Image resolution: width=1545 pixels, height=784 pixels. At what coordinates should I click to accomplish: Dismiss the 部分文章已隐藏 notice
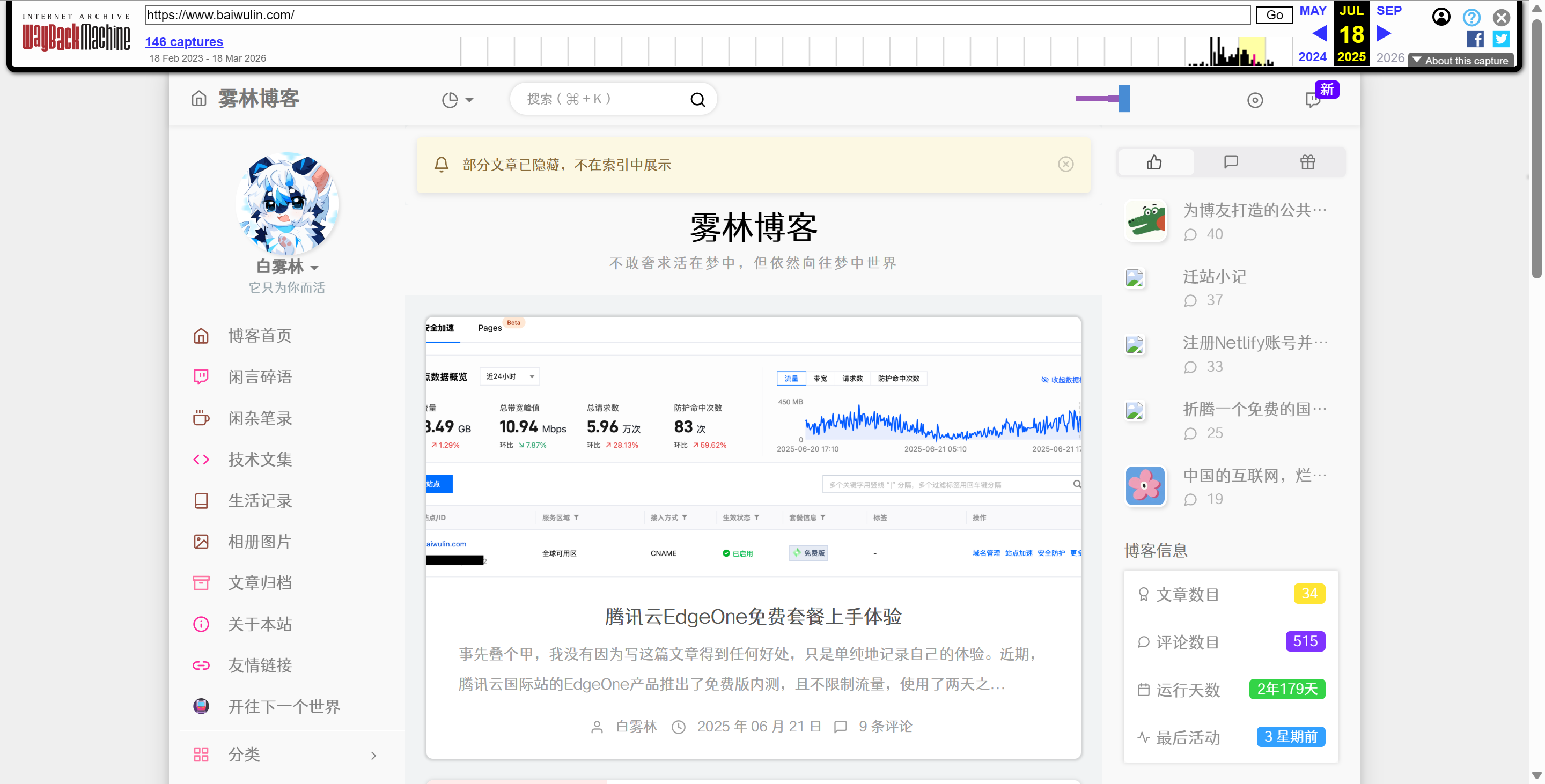[1065, 164]
